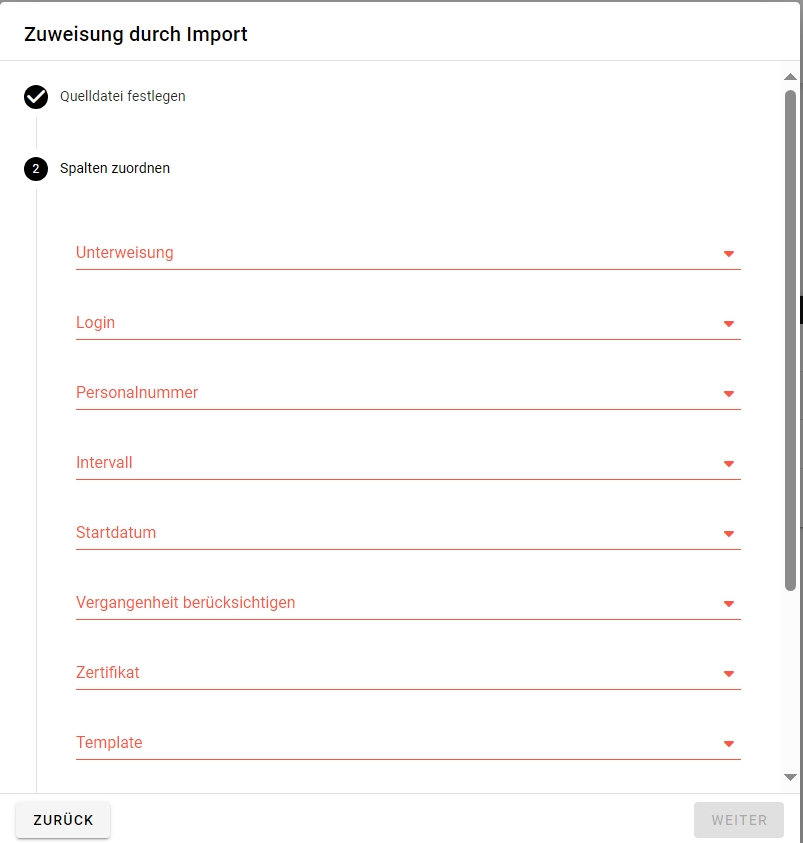Screen dimensions: 803x843
Task: Click the scrollbar down arrow
Action: click(790, 777)
